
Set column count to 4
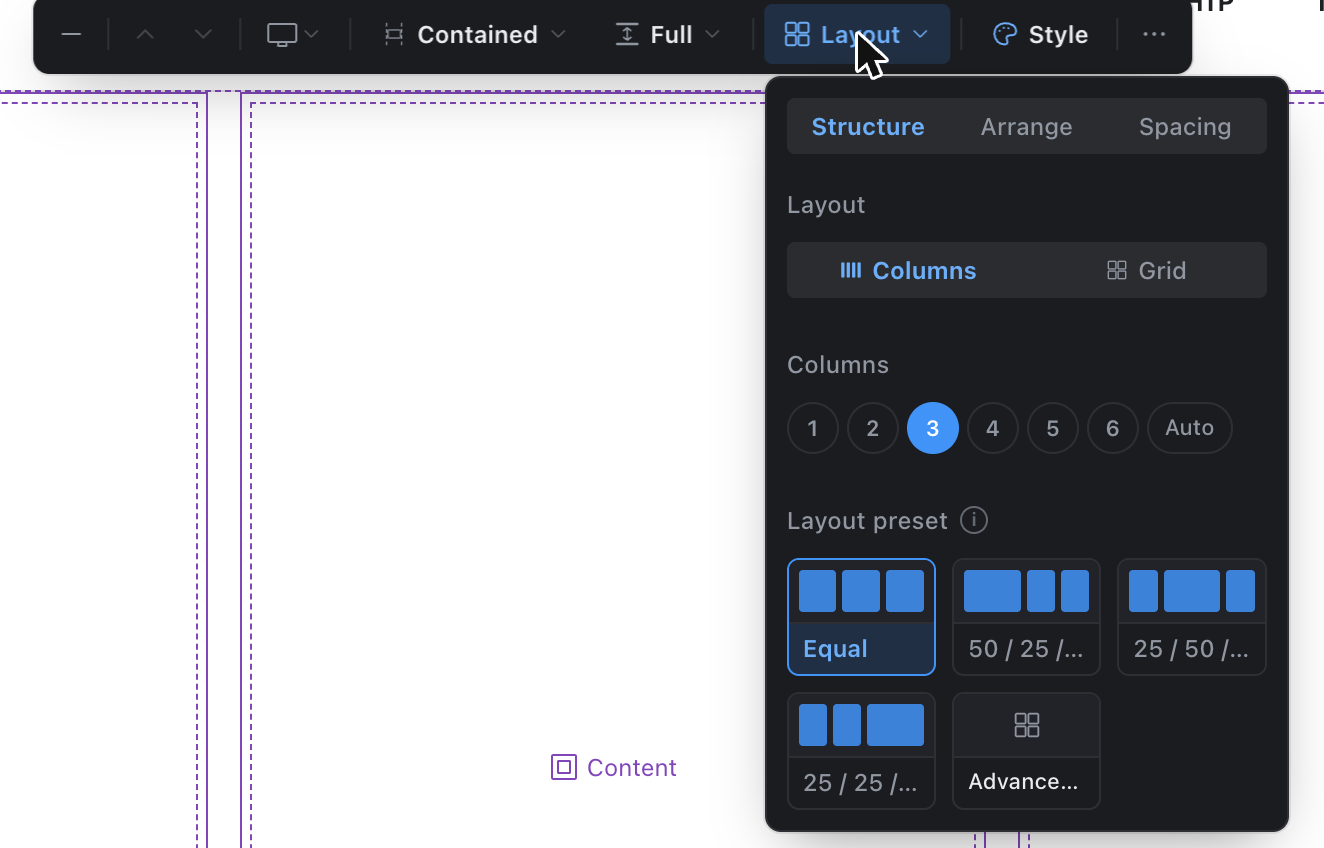(993, 428)
